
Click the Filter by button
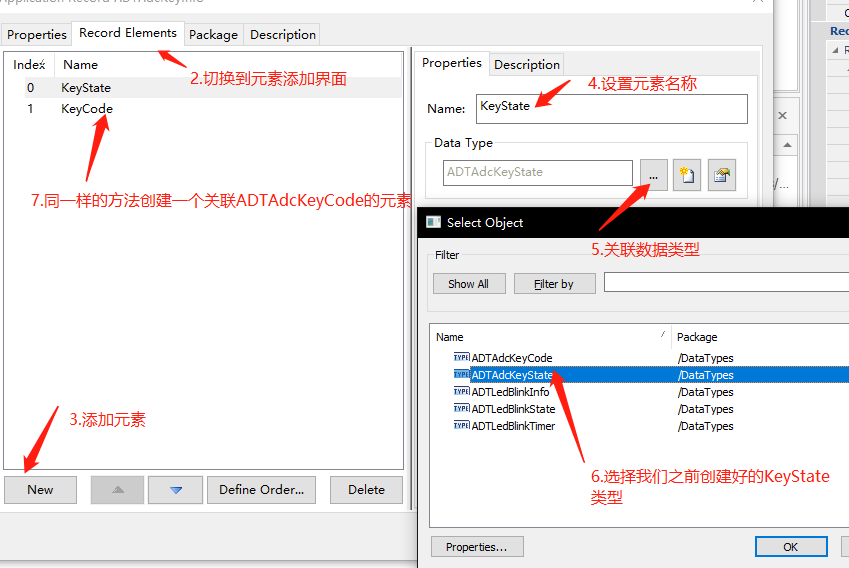[554, 284]
